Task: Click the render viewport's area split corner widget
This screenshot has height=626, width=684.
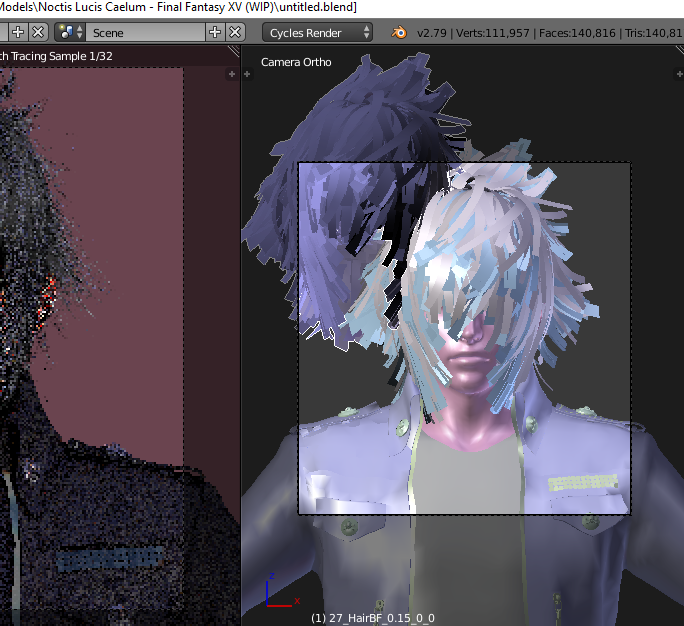Action: pos(234,51)
